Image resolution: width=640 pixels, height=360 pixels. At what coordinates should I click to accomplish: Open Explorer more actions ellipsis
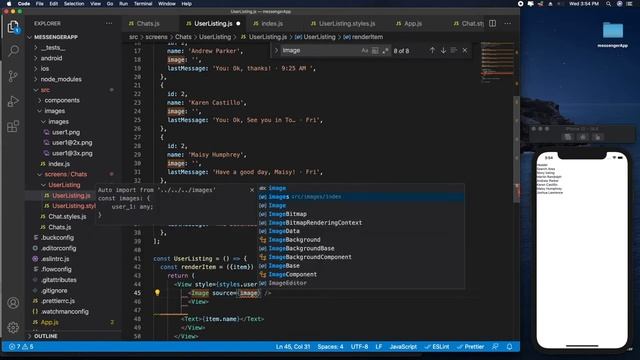(x=109, y=24)
